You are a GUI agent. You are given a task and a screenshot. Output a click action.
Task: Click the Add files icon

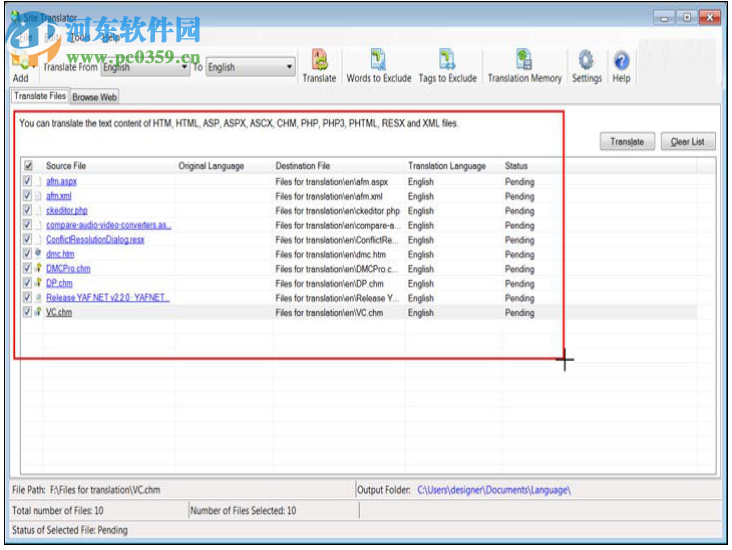tap(21, 68)
